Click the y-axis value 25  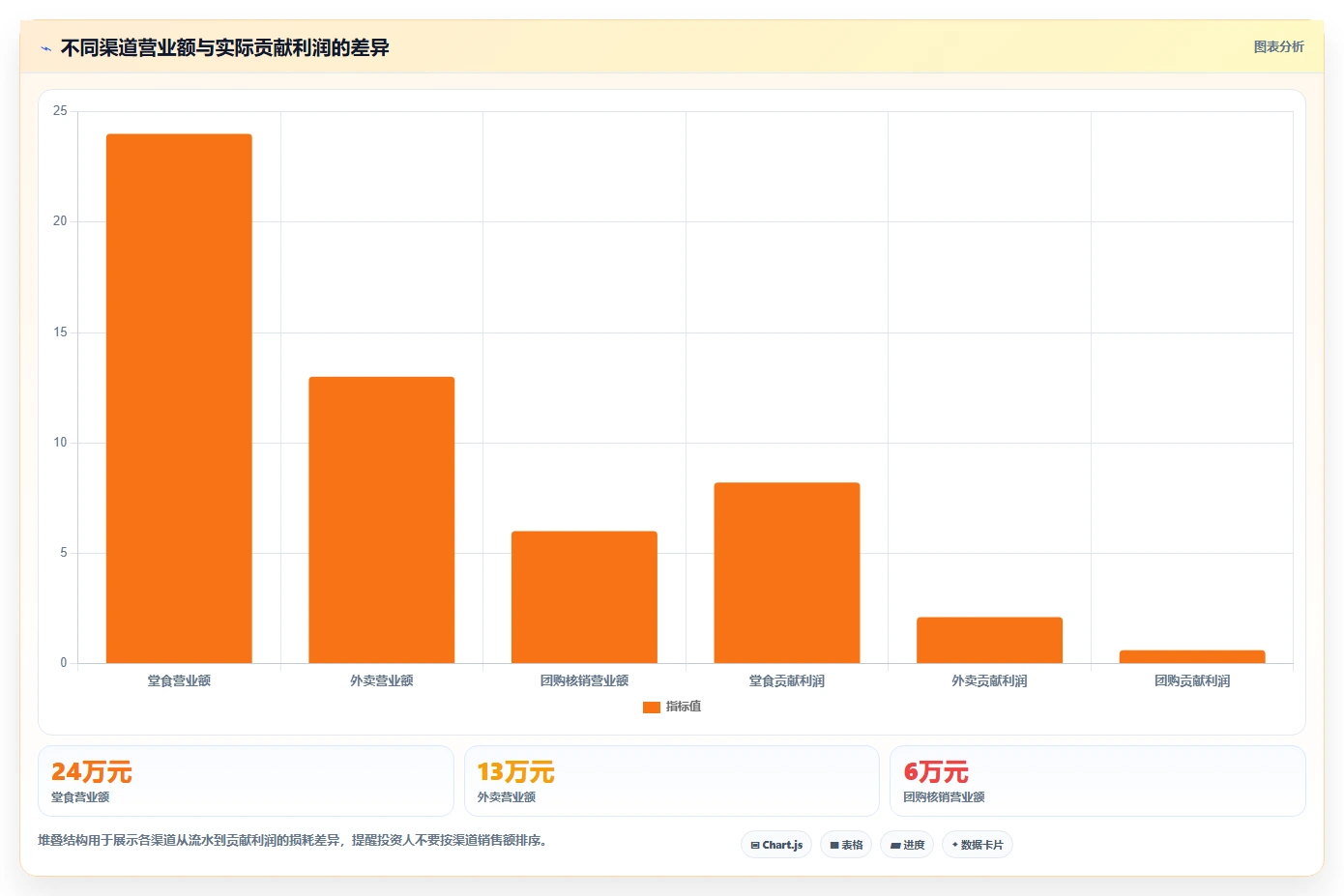coord(60,111)
